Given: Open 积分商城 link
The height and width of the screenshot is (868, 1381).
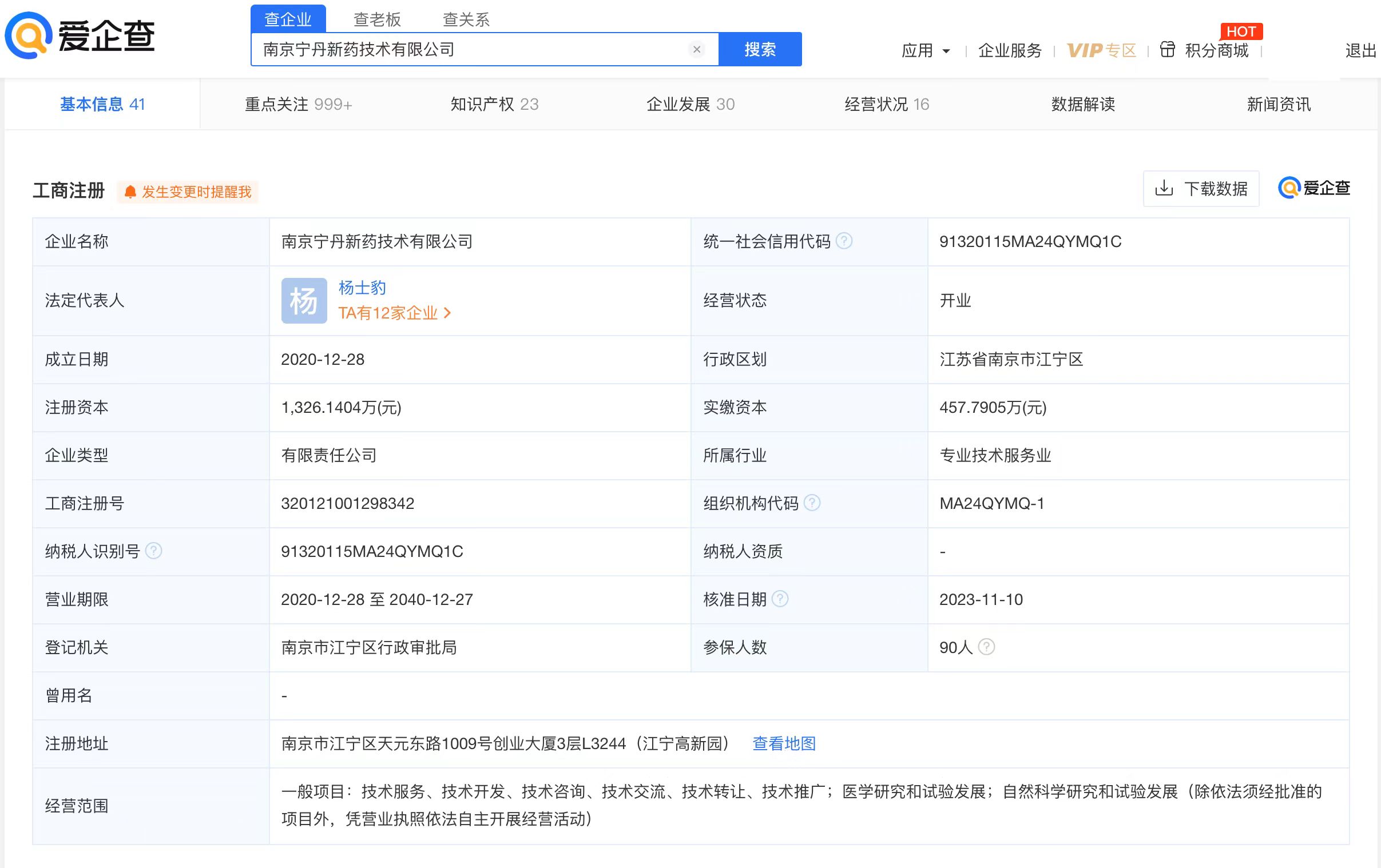Looking at the screenshot, I should [1216, 50].
